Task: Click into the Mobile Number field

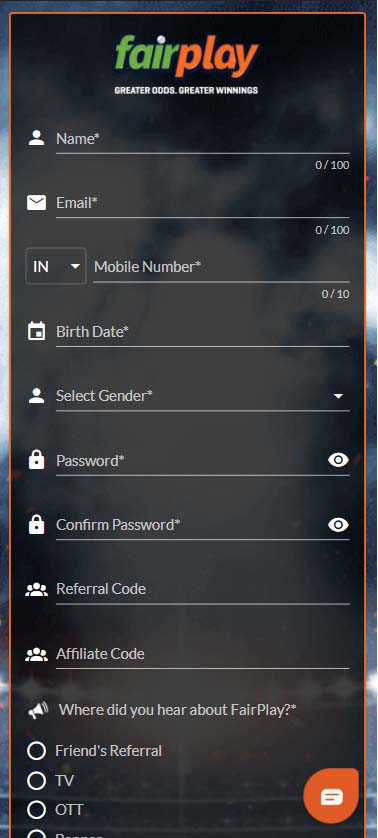Action: point(221,267)
